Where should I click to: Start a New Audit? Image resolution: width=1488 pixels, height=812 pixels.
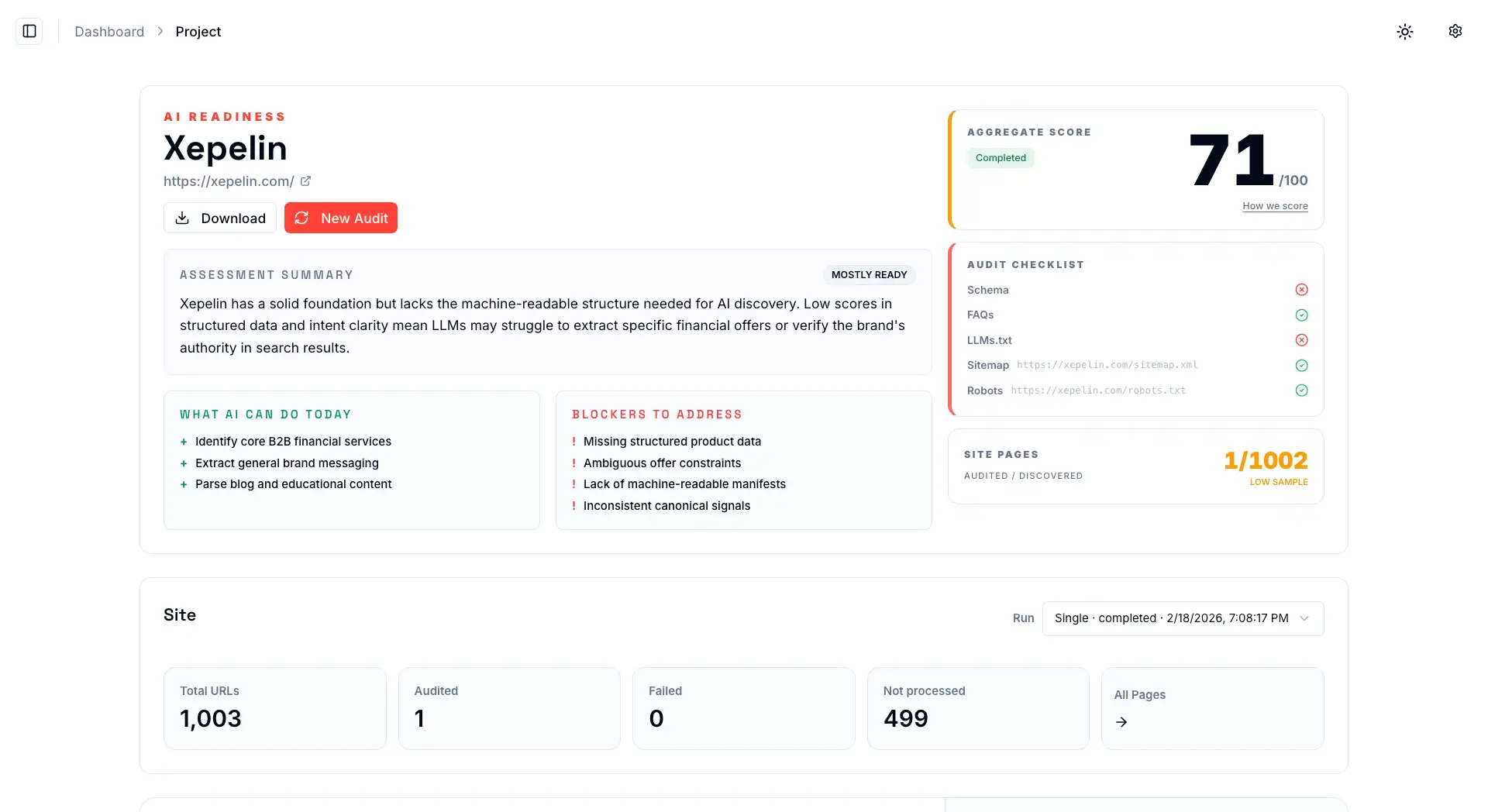click(341, 218)
